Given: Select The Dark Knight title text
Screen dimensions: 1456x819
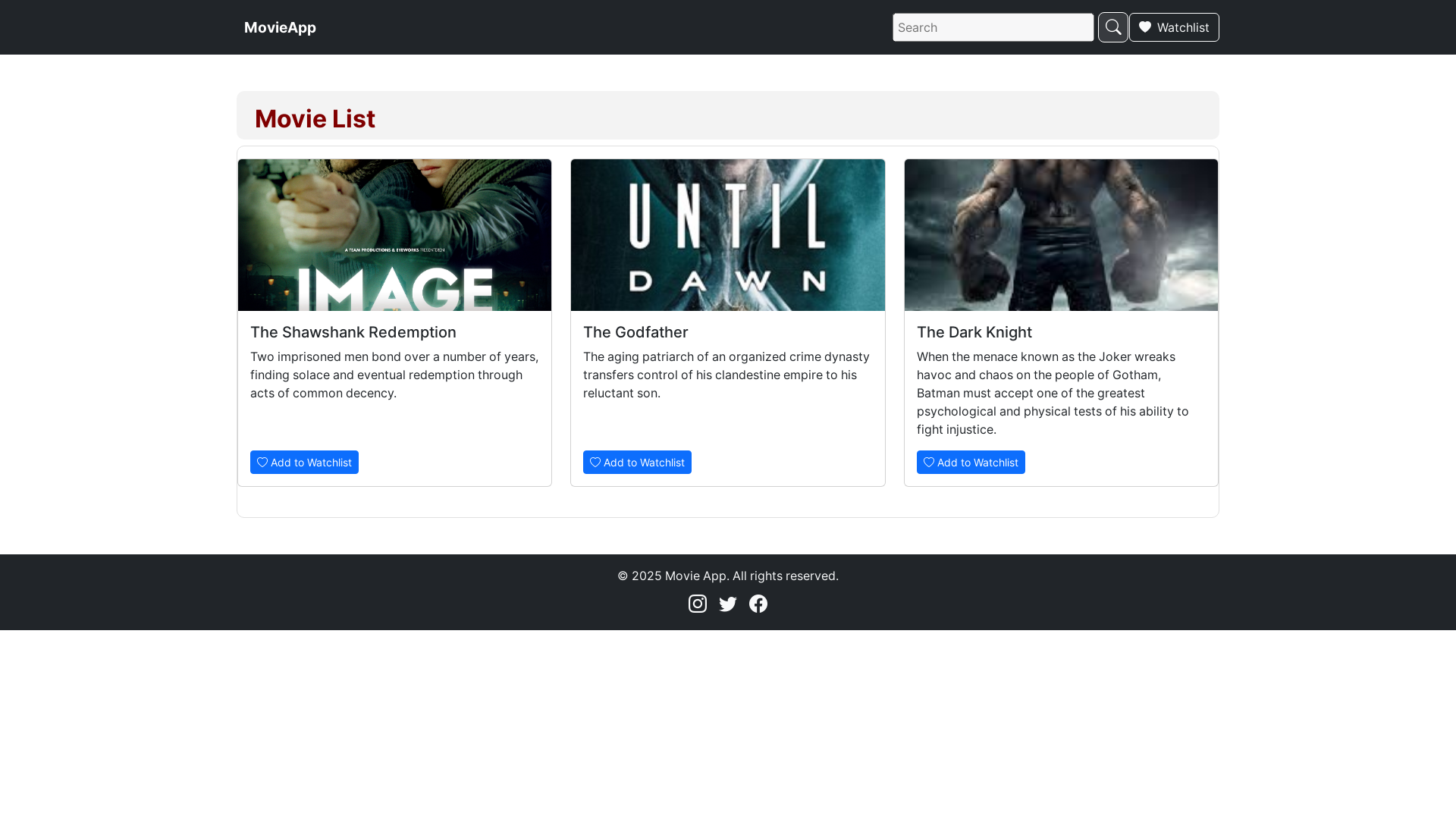Looking at the screenshot, I should [x=974, y=332].
